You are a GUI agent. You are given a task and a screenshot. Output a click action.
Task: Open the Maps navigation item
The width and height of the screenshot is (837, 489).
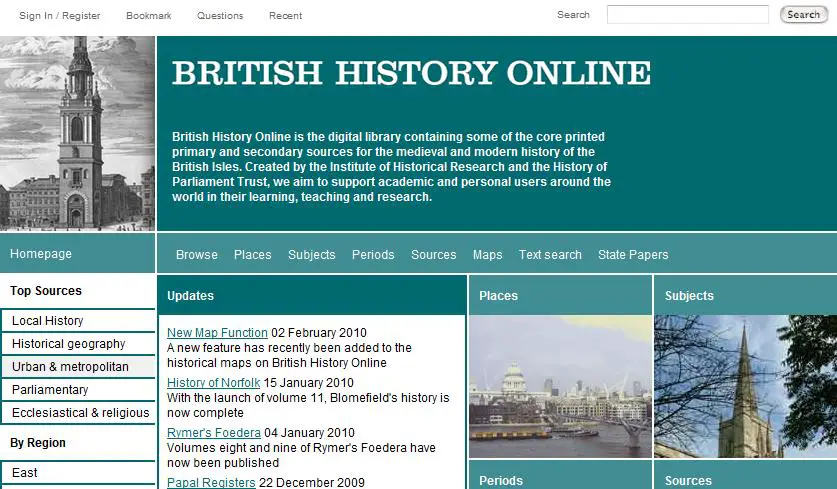[x=487, y=255]
